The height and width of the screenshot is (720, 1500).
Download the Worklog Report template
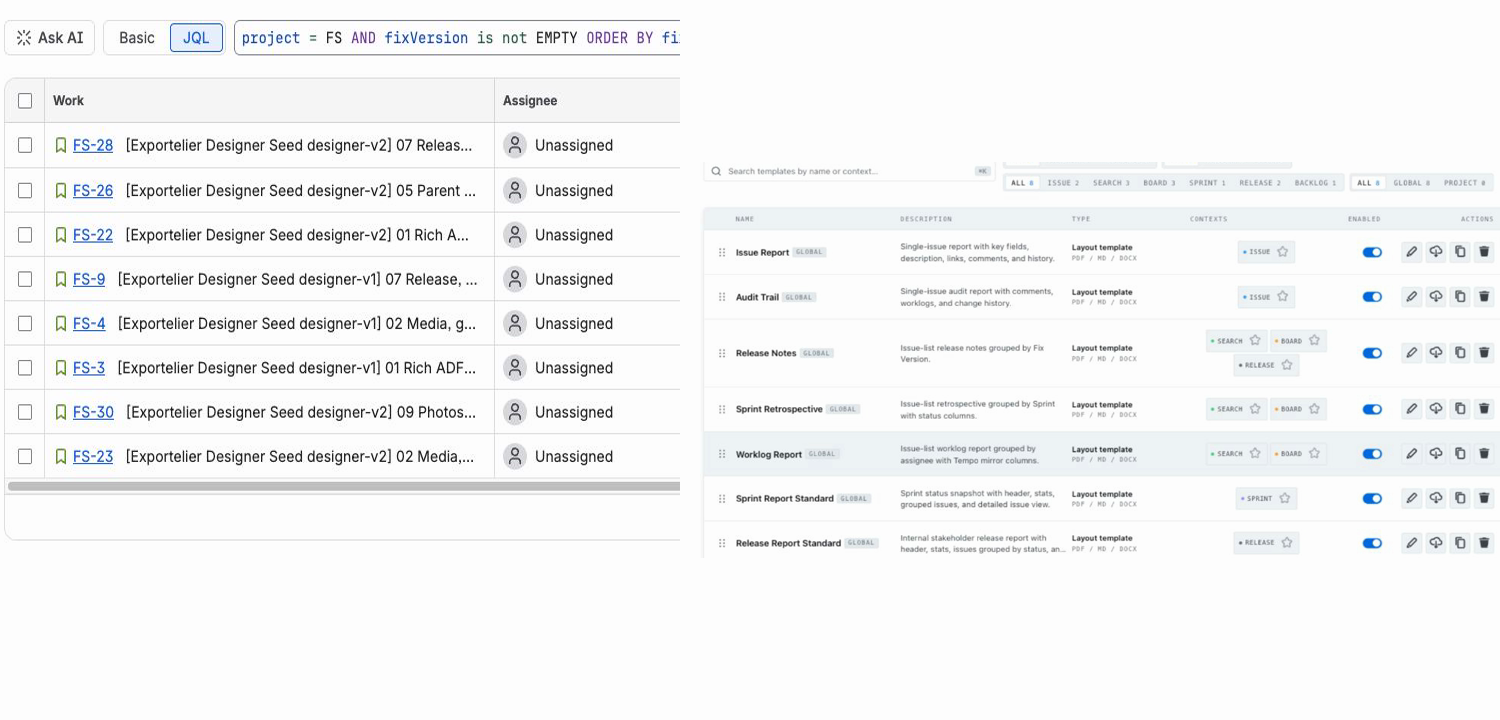tap(1435, 454)
